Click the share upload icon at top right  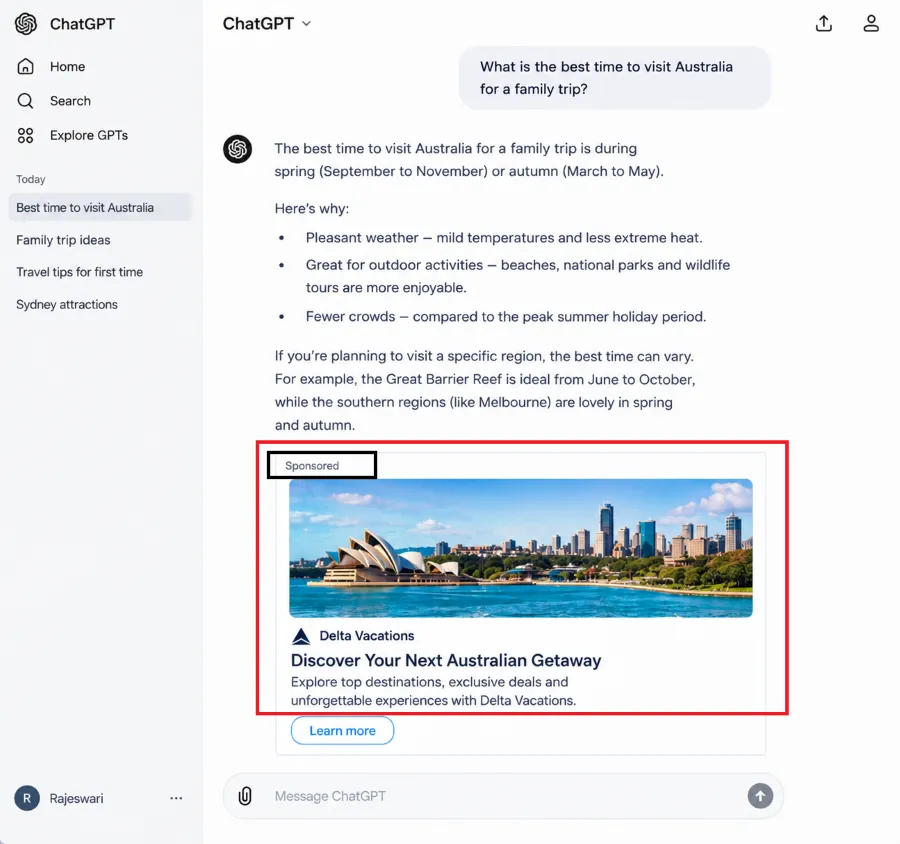pos(824,24)
